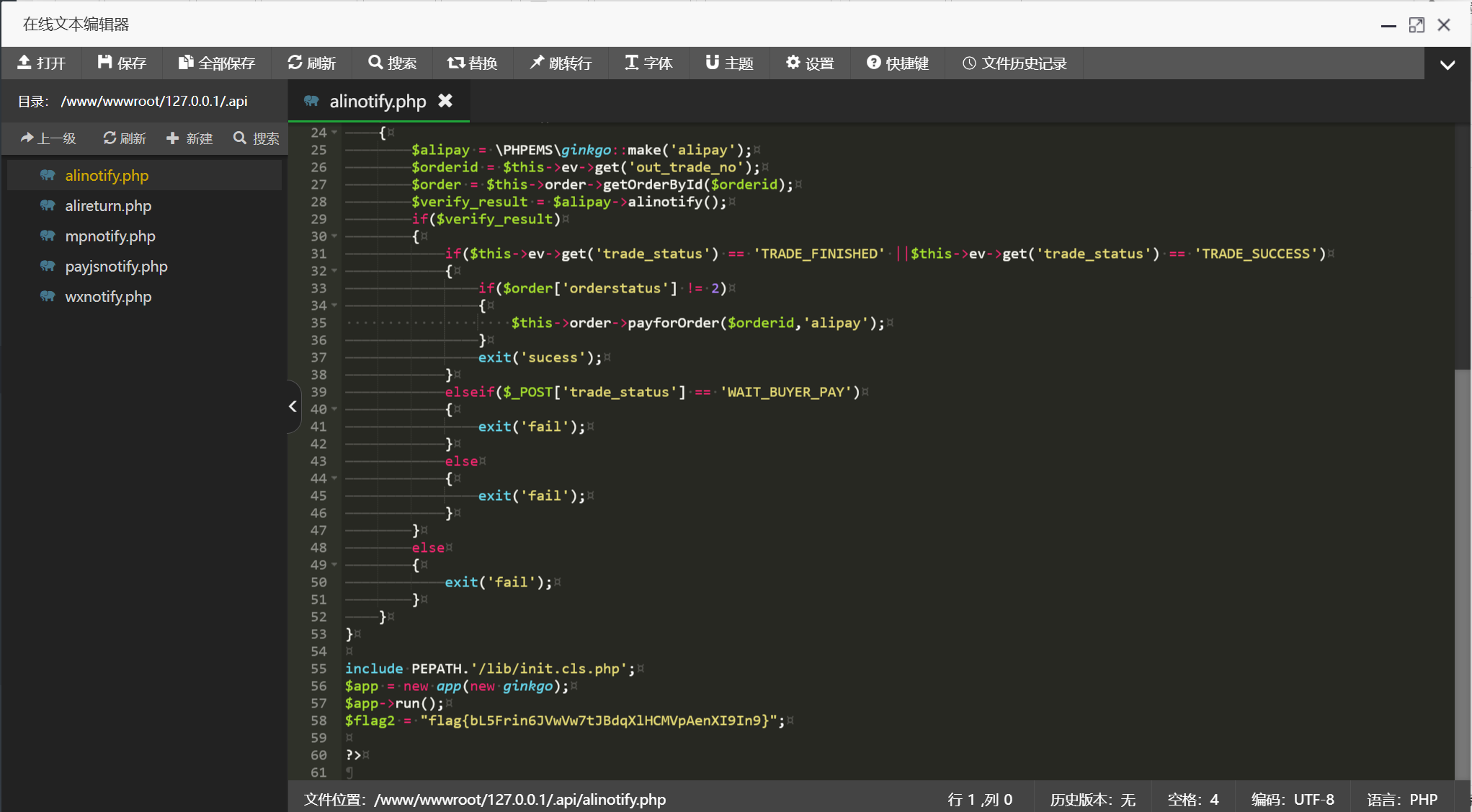
Task: Fold code block at line 49
Action: coord(334,565)
